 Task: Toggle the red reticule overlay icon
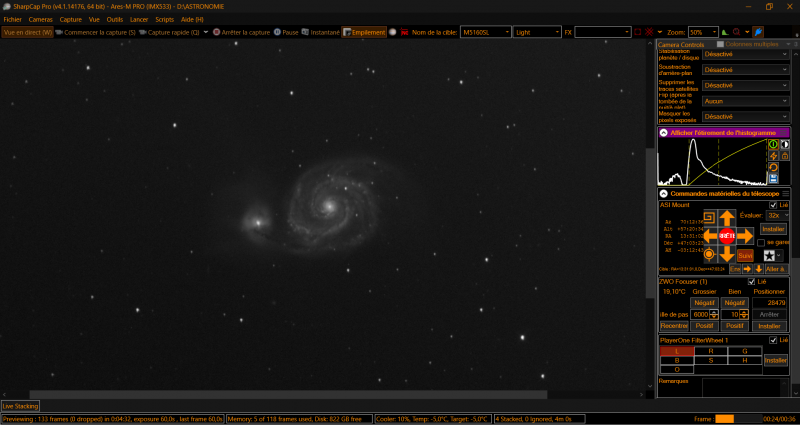649,32
